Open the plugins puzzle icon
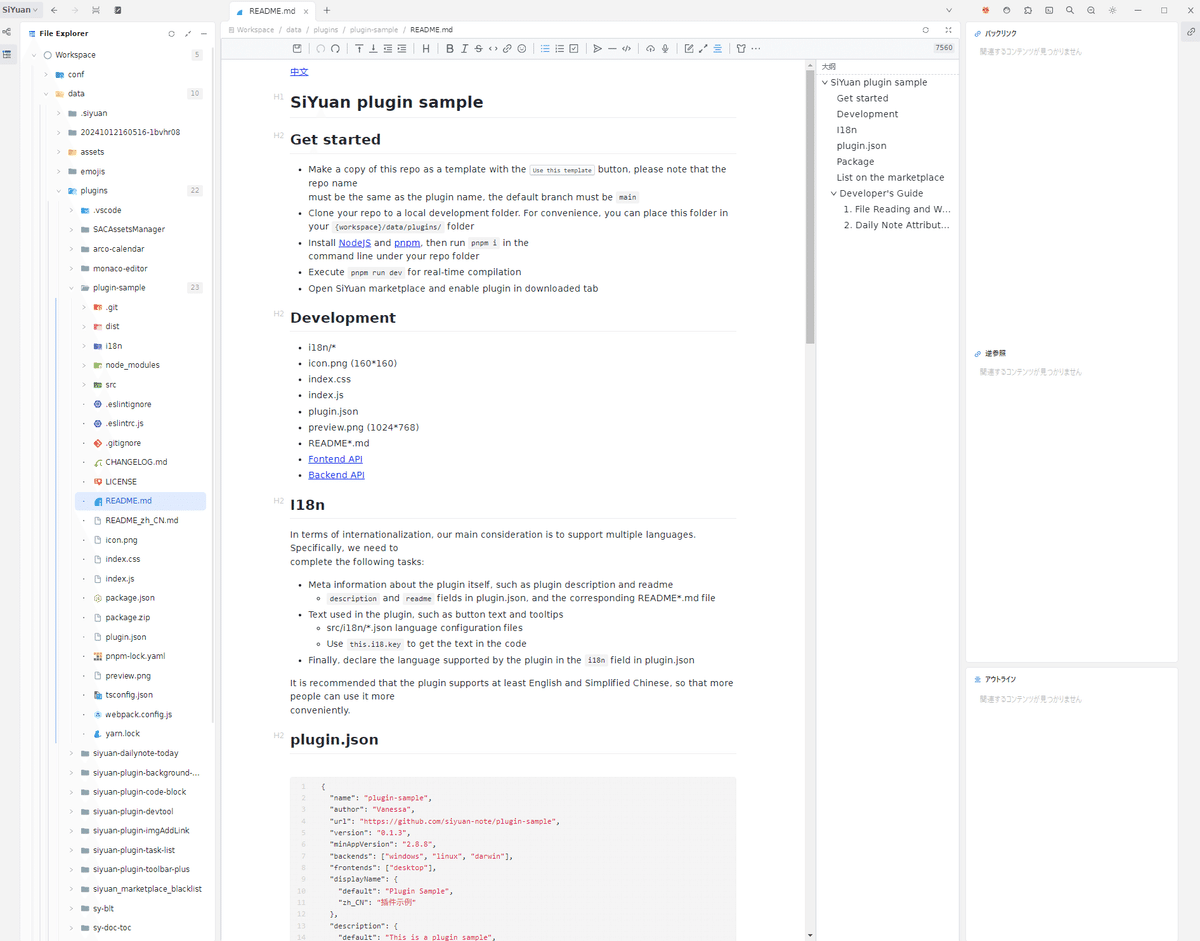 (1028, 10)
